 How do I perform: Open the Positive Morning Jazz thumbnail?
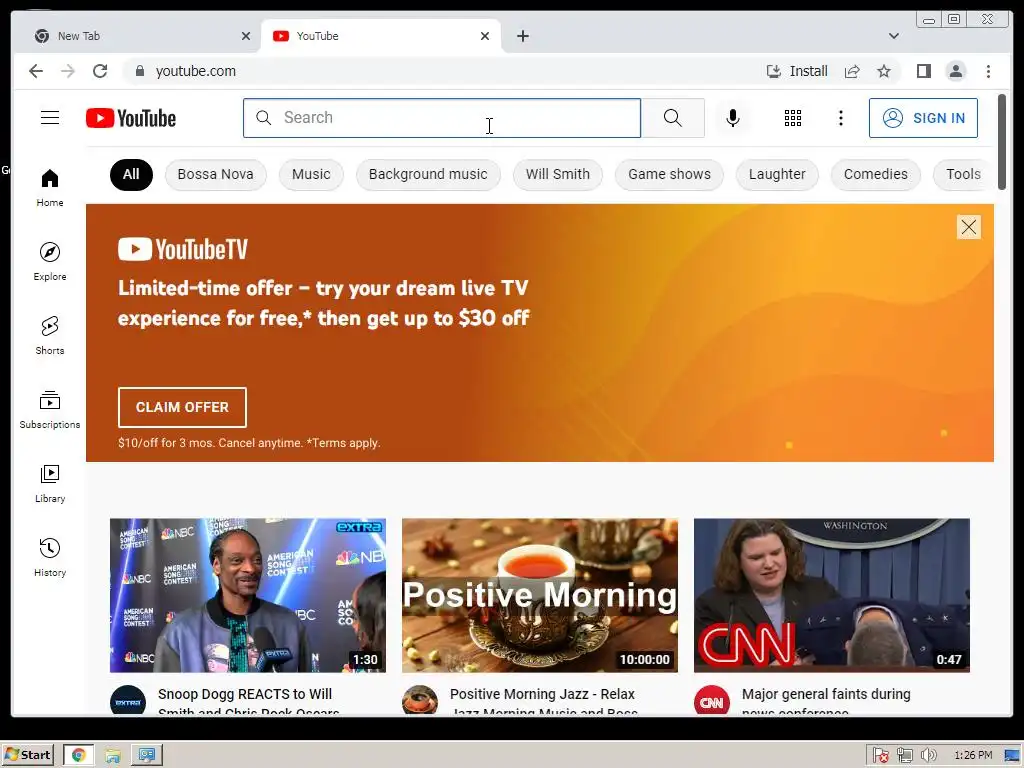539,595
